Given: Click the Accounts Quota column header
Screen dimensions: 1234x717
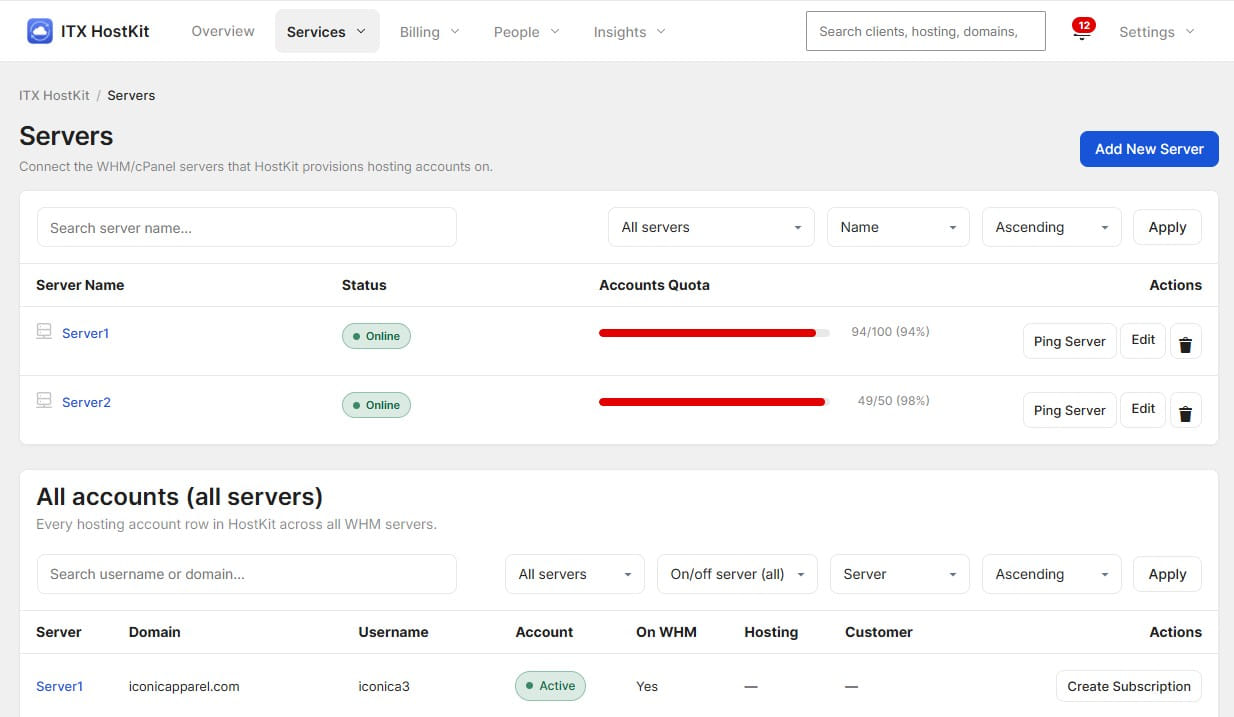Looking at the screenshot, I should pos(654,285).
